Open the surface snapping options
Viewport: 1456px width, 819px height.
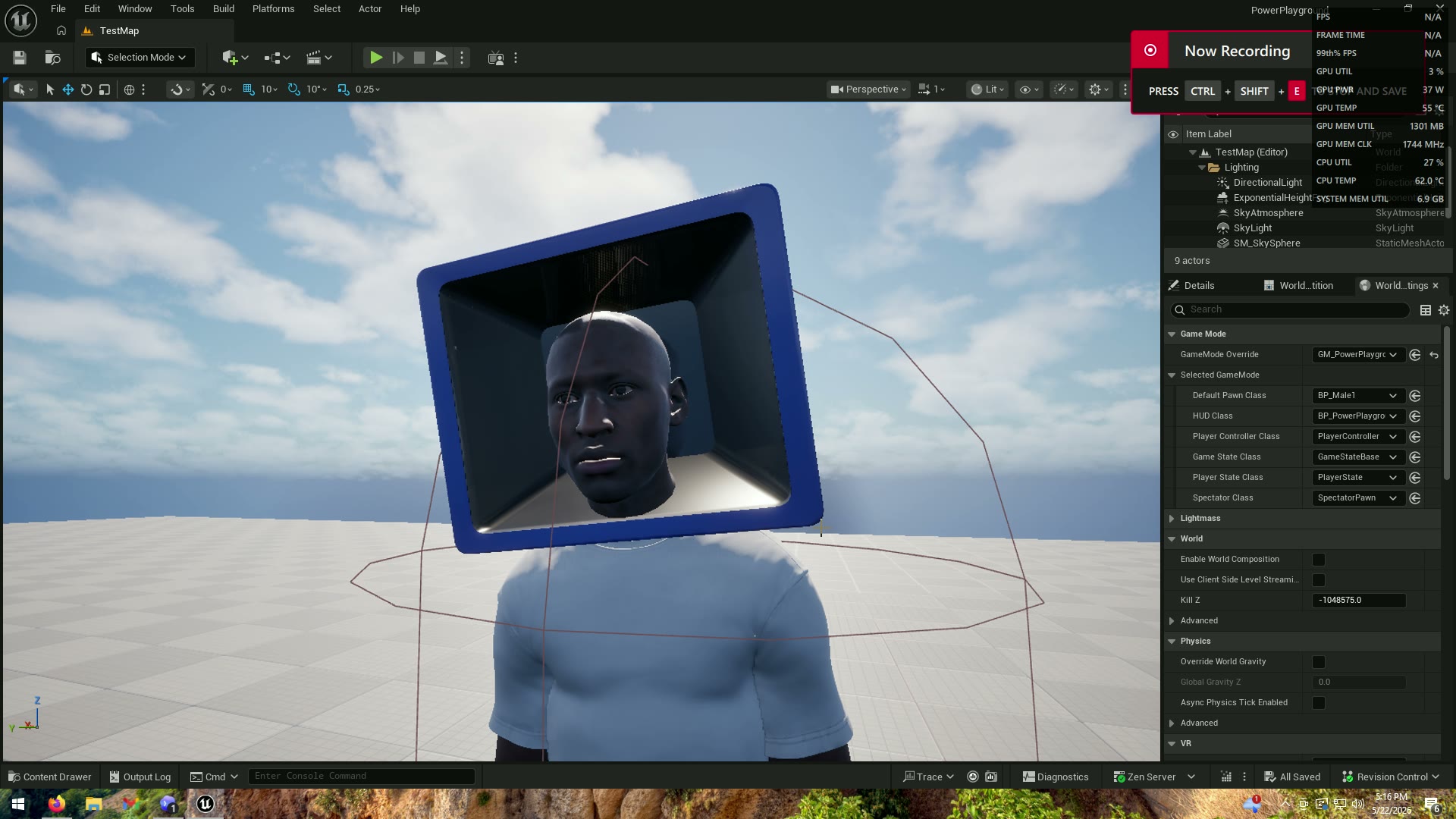[180, 89]
